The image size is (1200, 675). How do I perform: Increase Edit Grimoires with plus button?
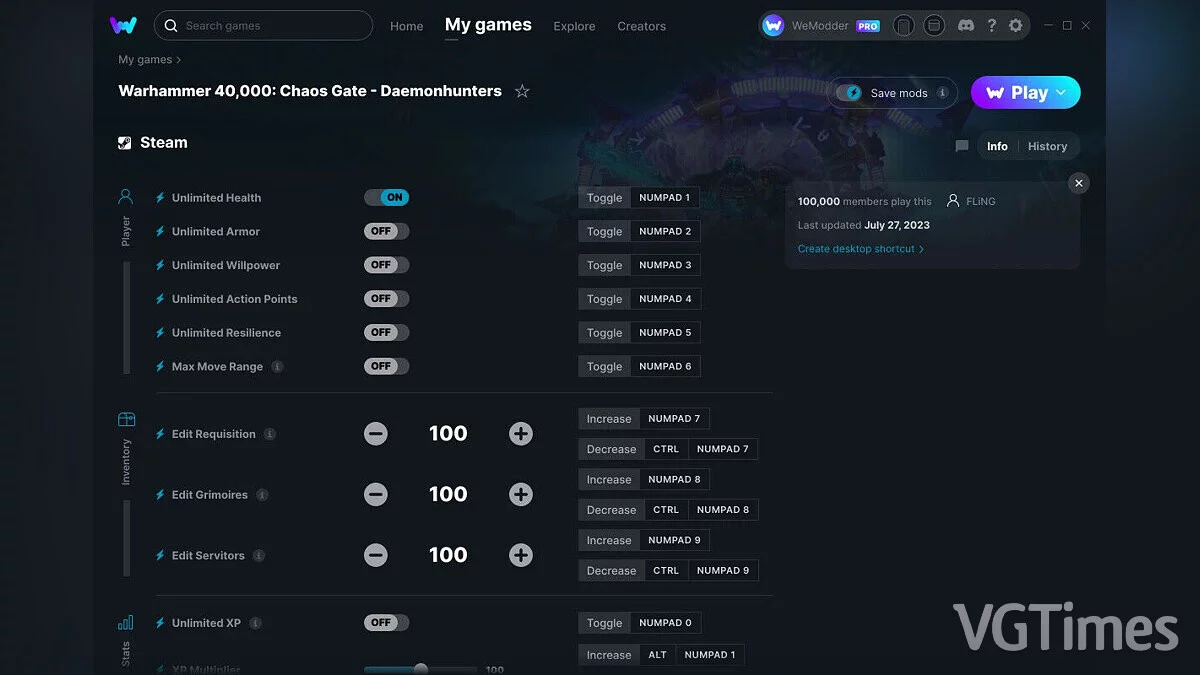click(x=521, y=495)
